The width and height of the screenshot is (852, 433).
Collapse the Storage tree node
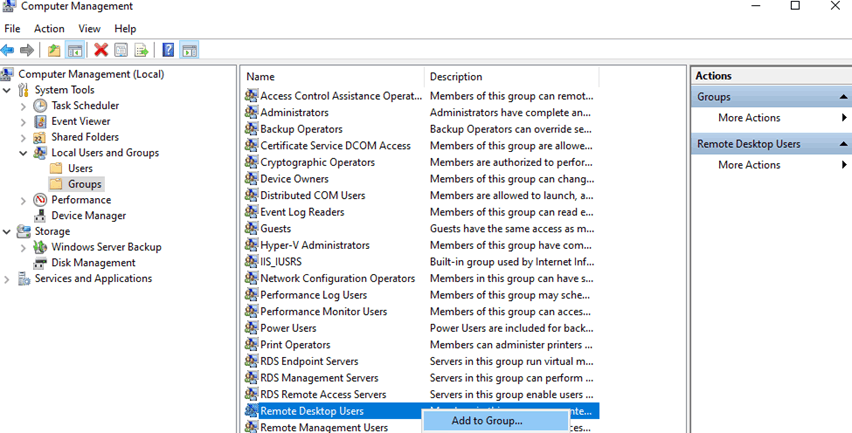tap(7, 232)
